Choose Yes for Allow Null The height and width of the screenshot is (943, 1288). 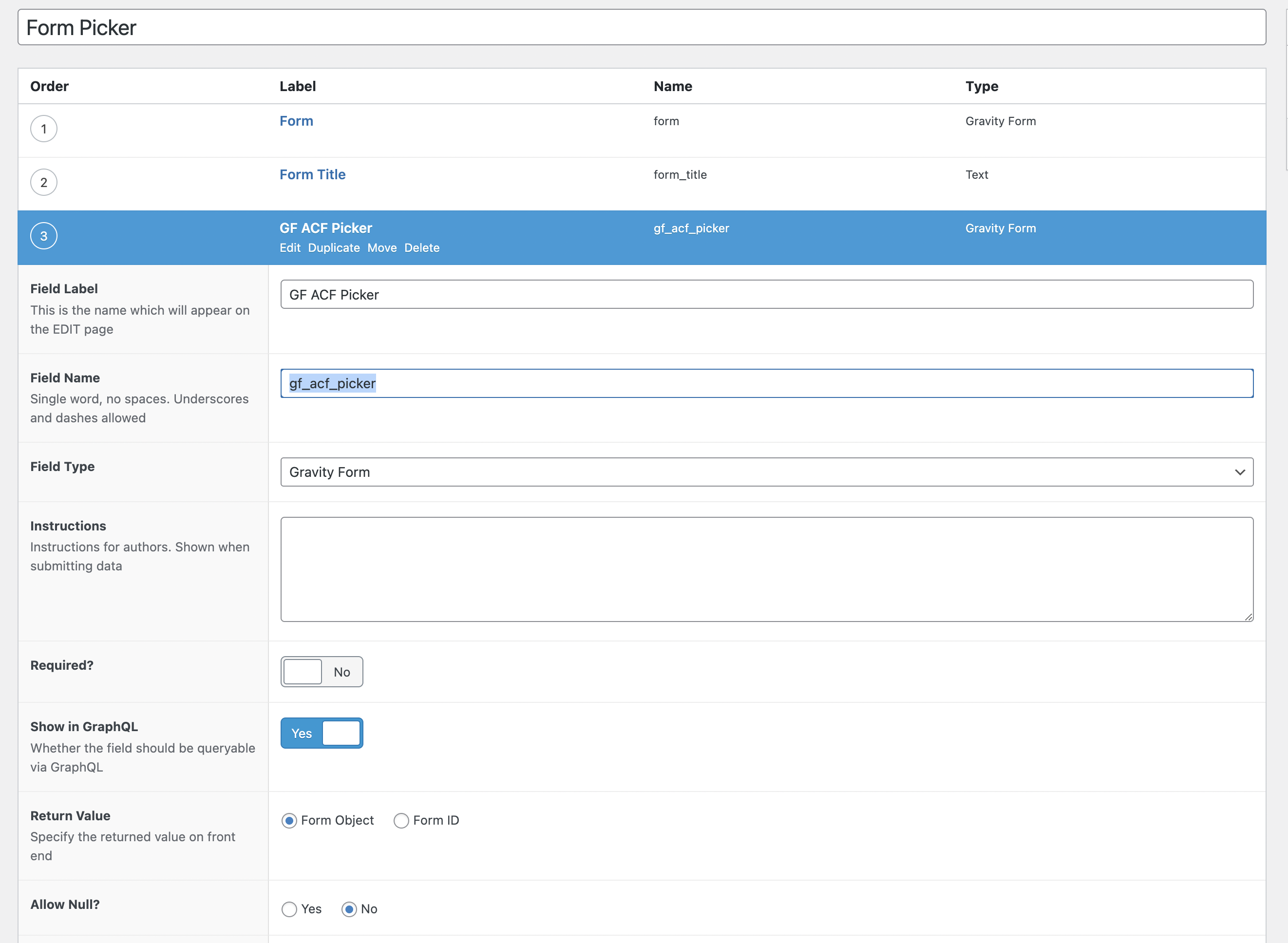pos(289,909)
